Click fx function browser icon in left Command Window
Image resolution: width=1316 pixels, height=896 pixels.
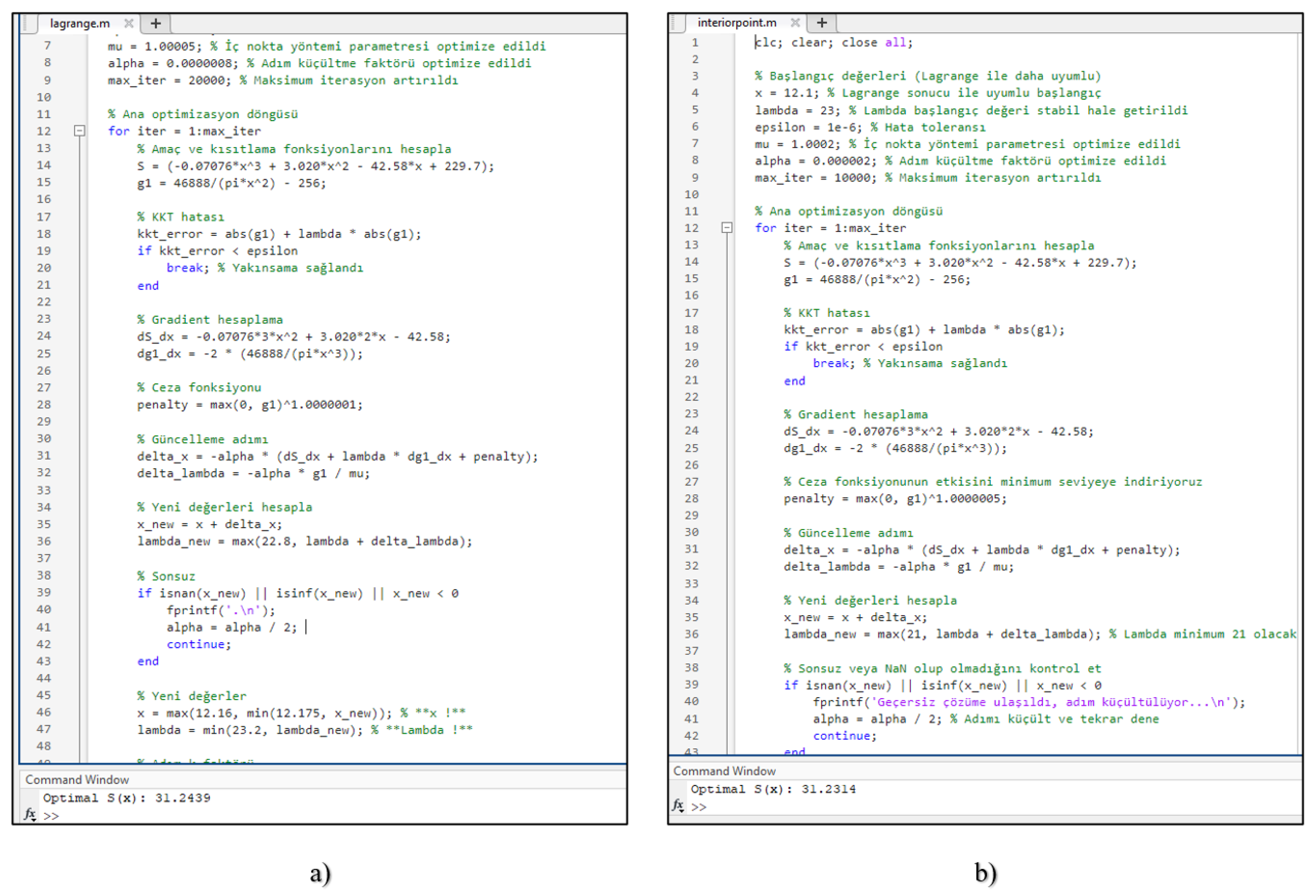click(x=29, y=814)
